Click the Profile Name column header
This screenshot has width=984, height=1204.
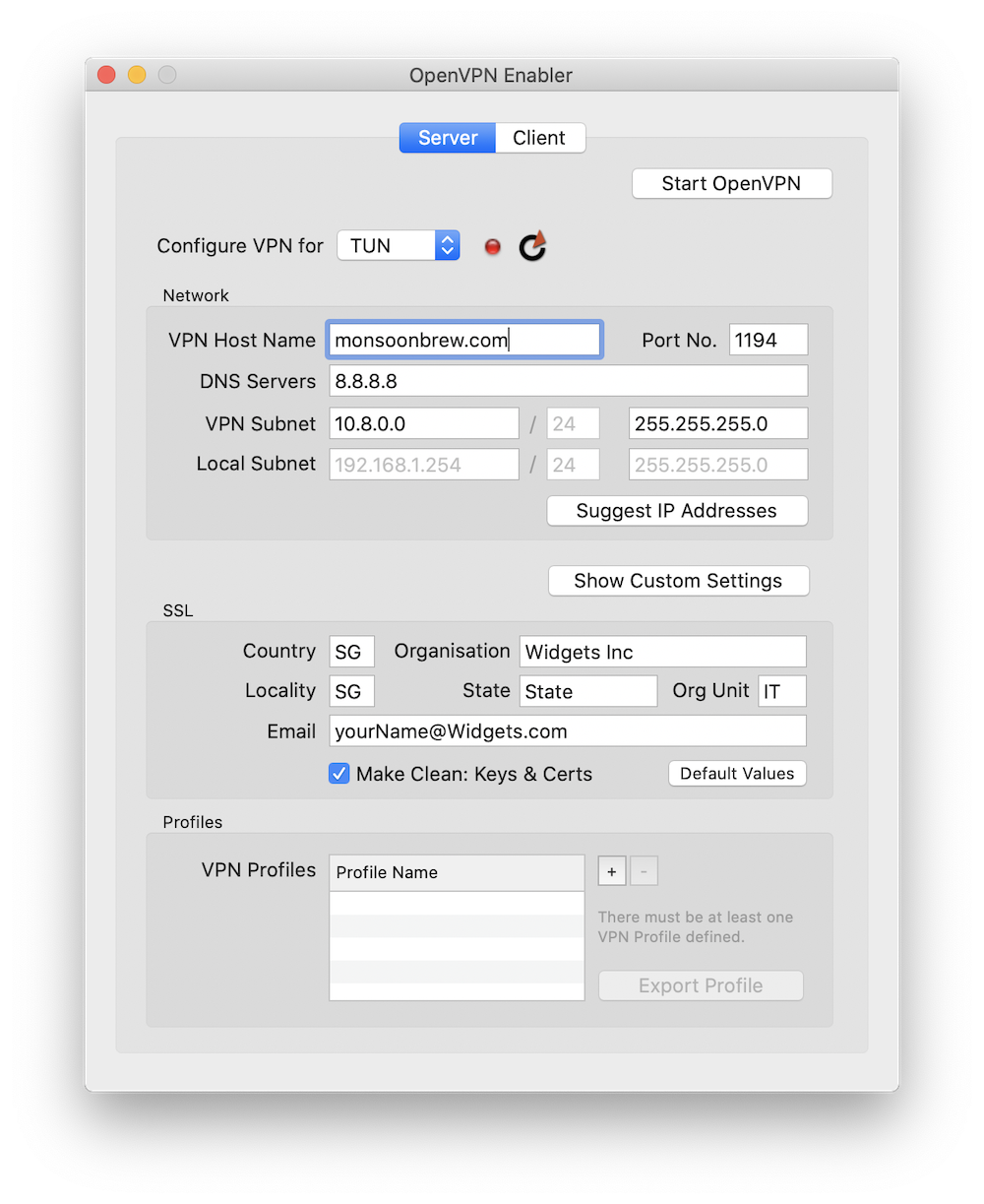pyautogui.click(x=457, y=872)
